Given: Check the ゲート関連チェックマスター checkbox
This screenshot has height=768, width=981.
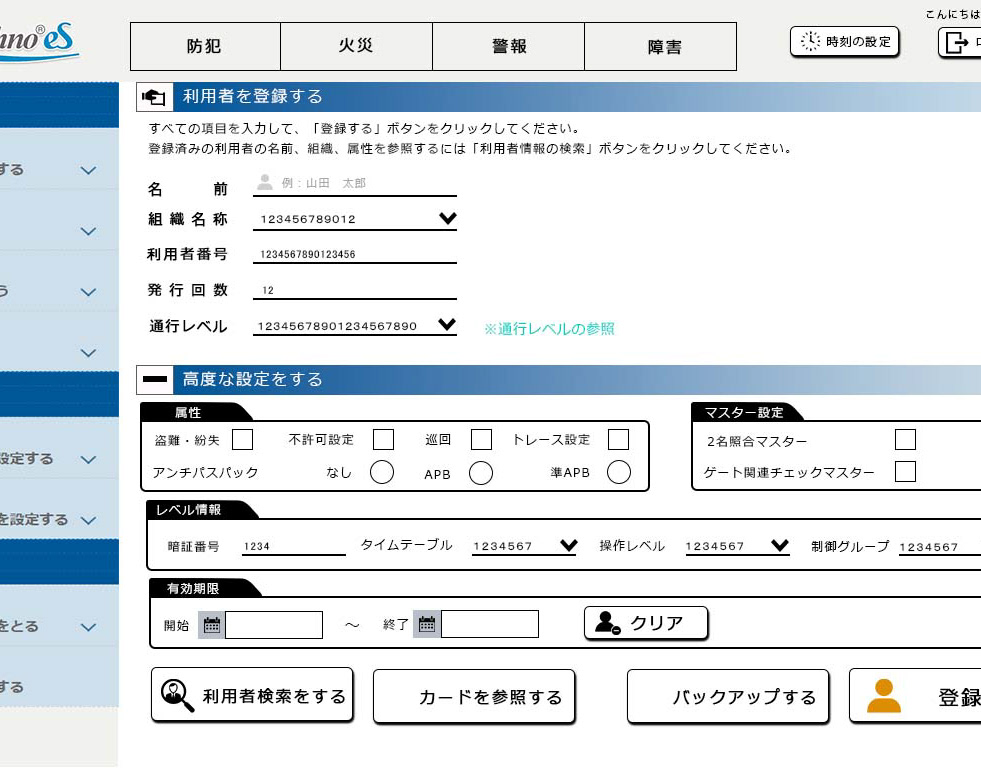Looking at the screenshot, I should [905, 472].
